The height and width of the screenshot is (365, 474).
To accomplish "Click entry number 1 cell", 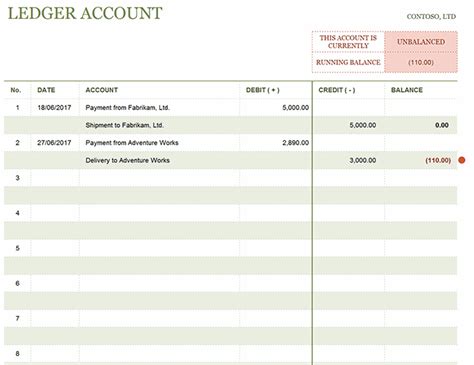I will pyautogui.click(x=17, y=108).
